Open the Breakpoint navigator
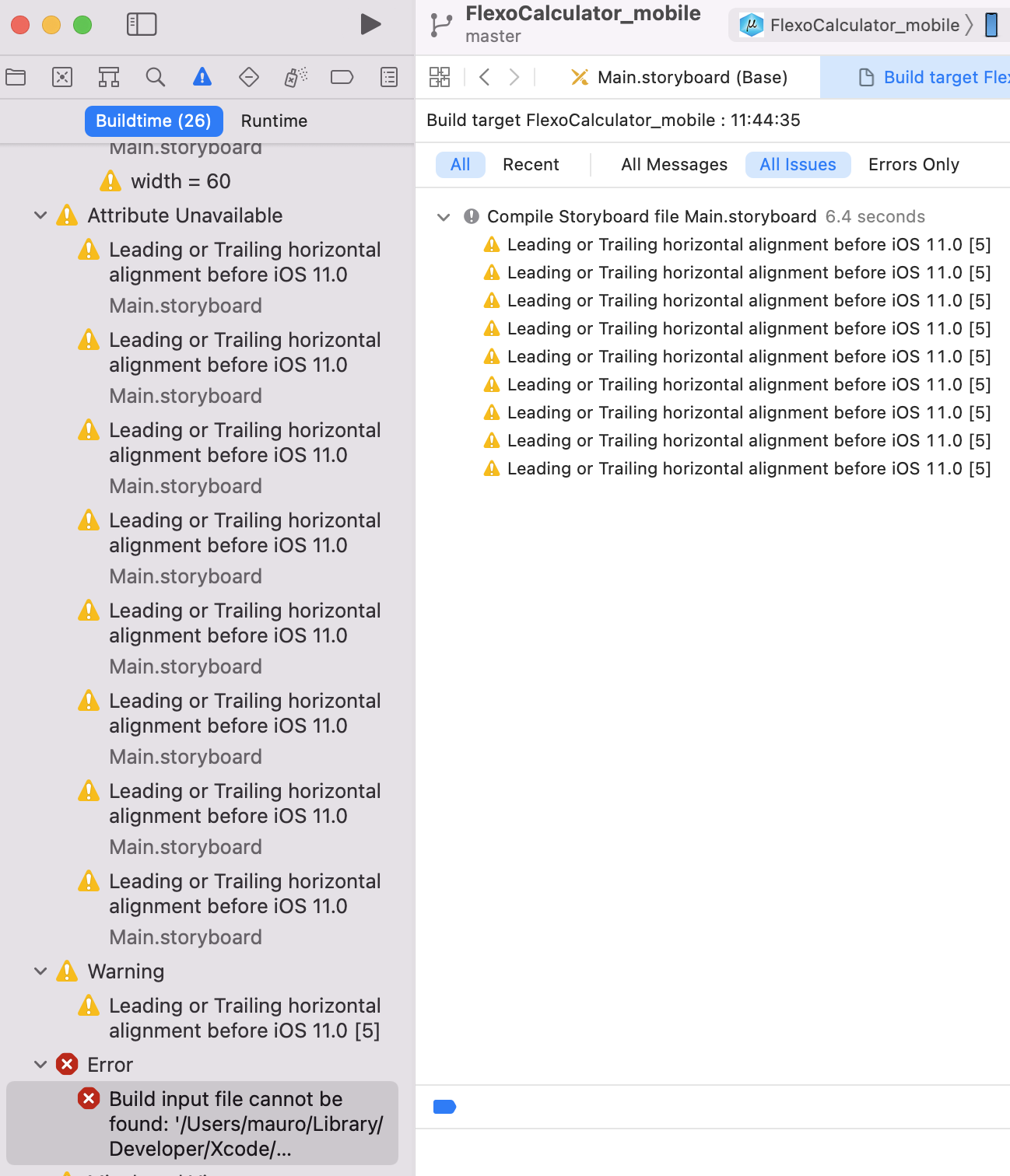This screenshot has height=1176, width=1010. 342,77
